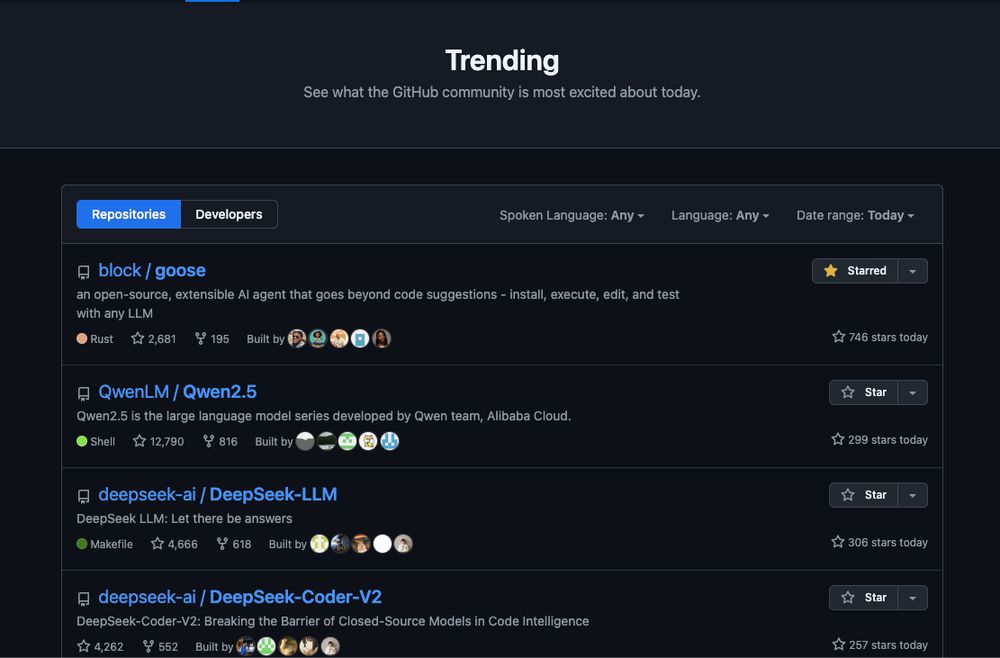Click the repository icon beside DeepSeek-LLM
Screen dimensions: 1000x658
(84, 496)
